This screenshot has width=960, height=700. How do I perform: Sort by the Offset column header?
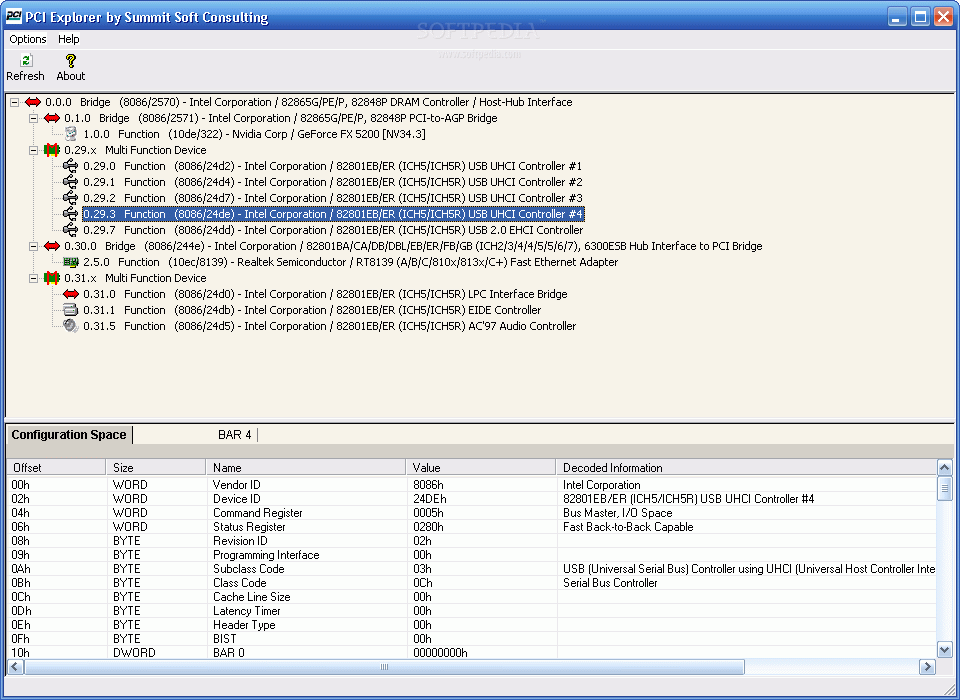click(x=56, y=468)
